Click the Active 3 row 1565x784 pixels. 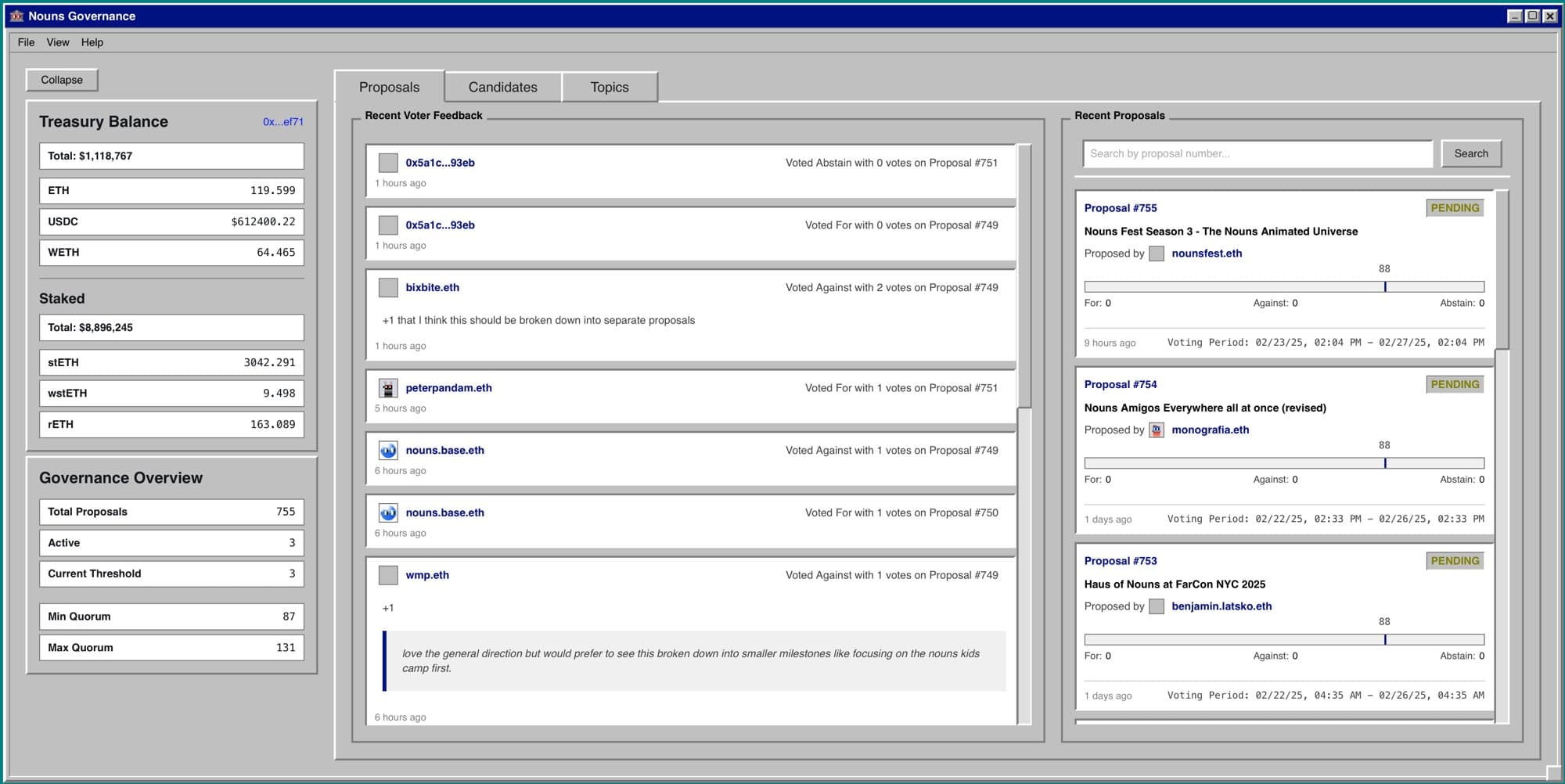(171, 543)
